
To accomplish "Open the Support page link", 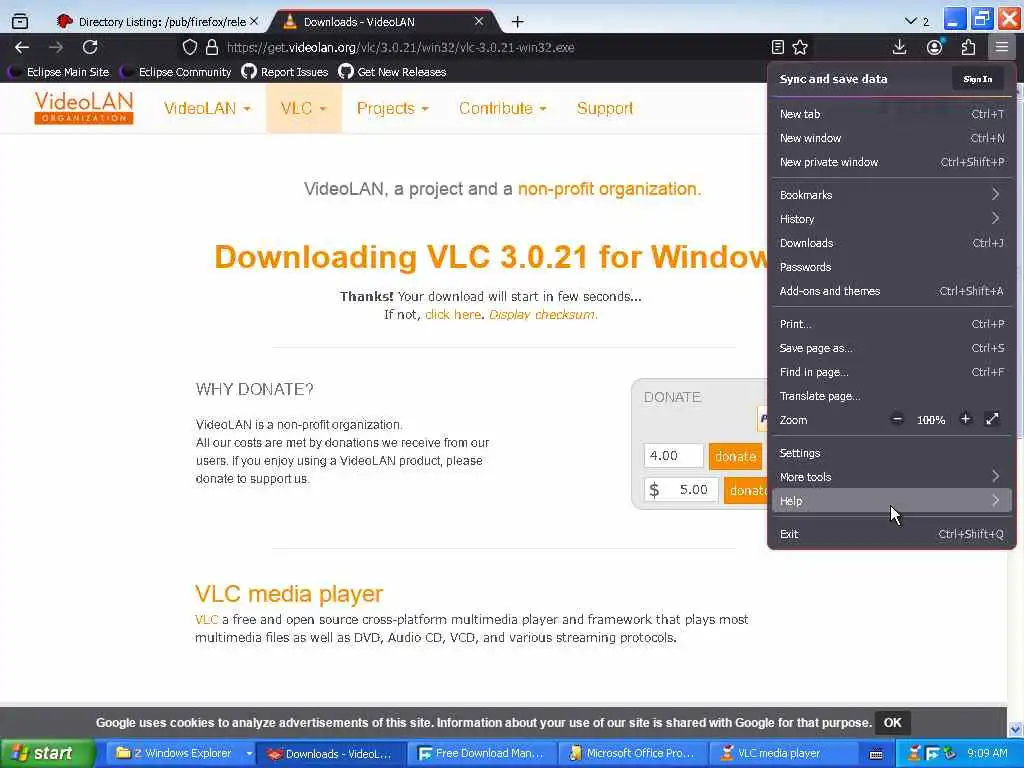I will (605, 108).
